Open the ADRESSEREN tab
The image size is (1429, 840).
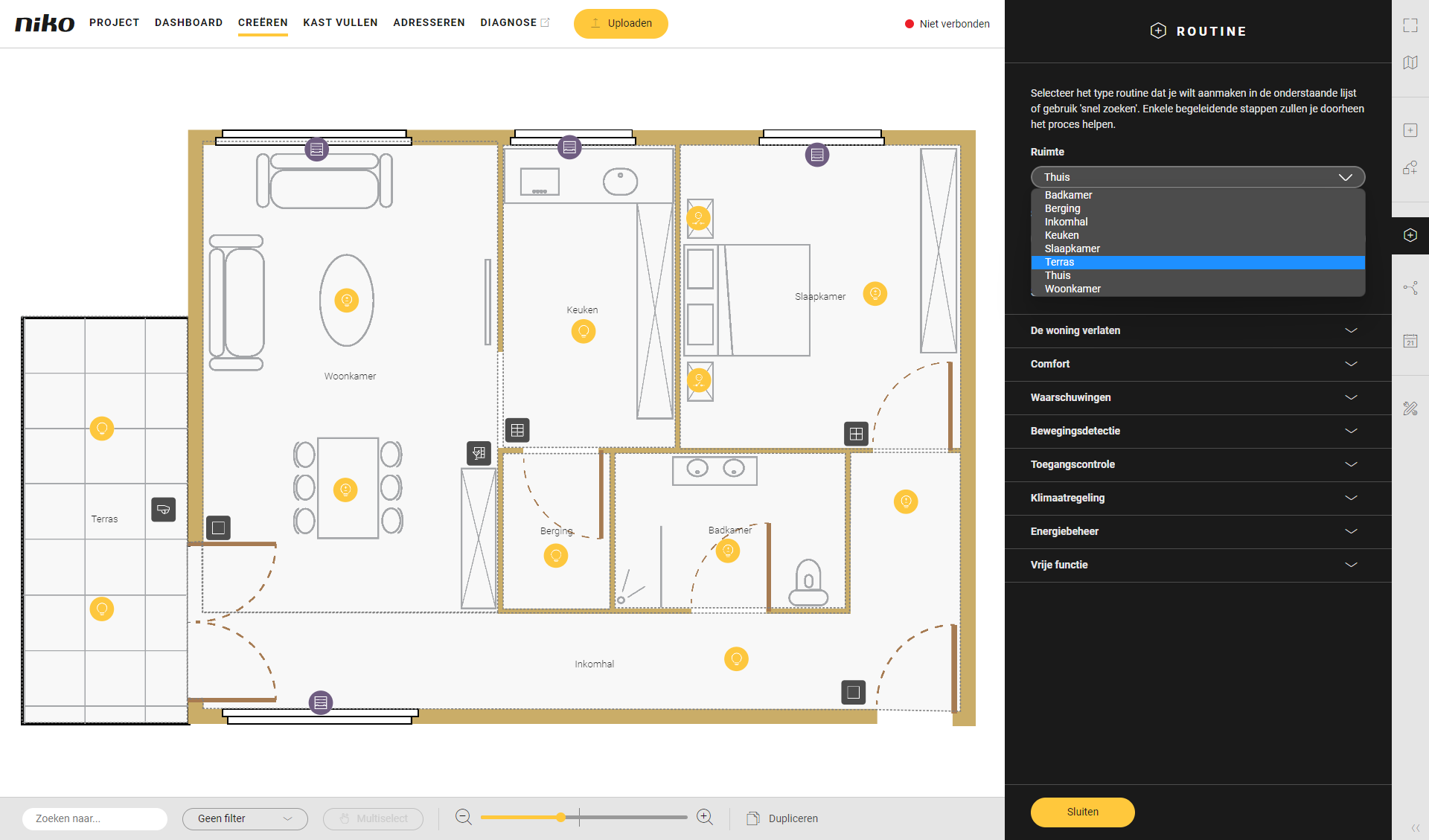pyautogui.click(x=429, y=22)
